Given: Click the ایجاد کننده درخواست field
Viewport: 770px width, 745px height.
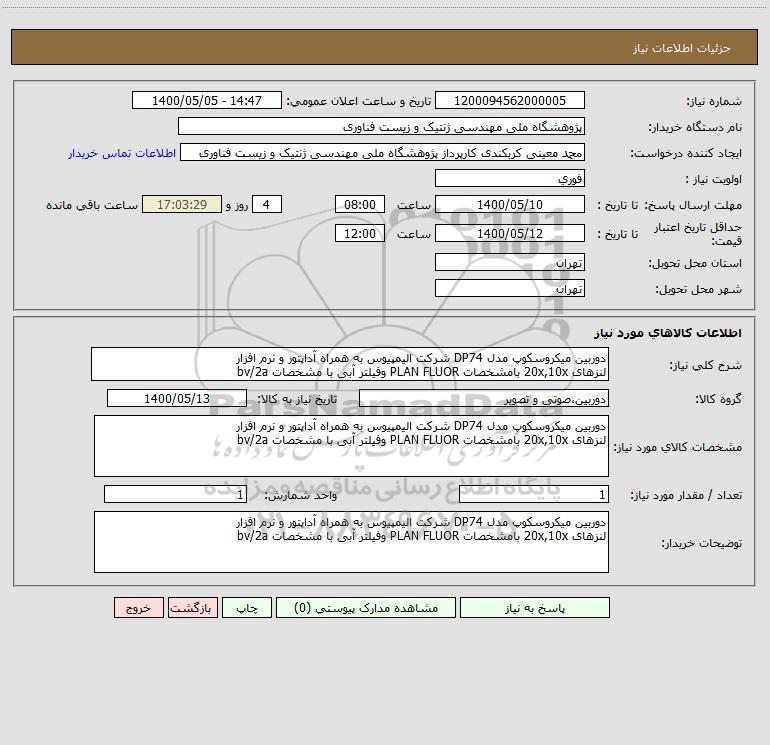Looking at the screenshot, I should (x=383, y=152).
